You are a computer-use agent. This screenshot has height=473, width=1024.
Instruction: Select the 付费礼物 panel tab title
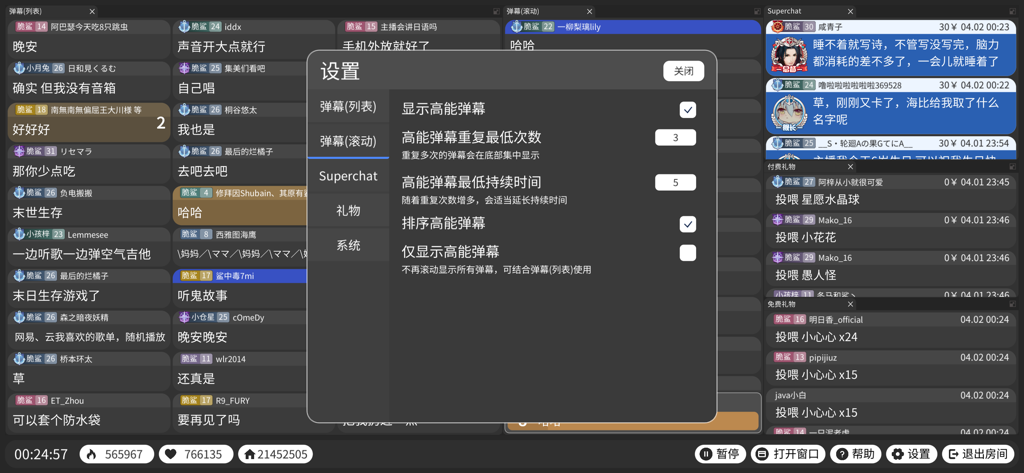point(781,167)
